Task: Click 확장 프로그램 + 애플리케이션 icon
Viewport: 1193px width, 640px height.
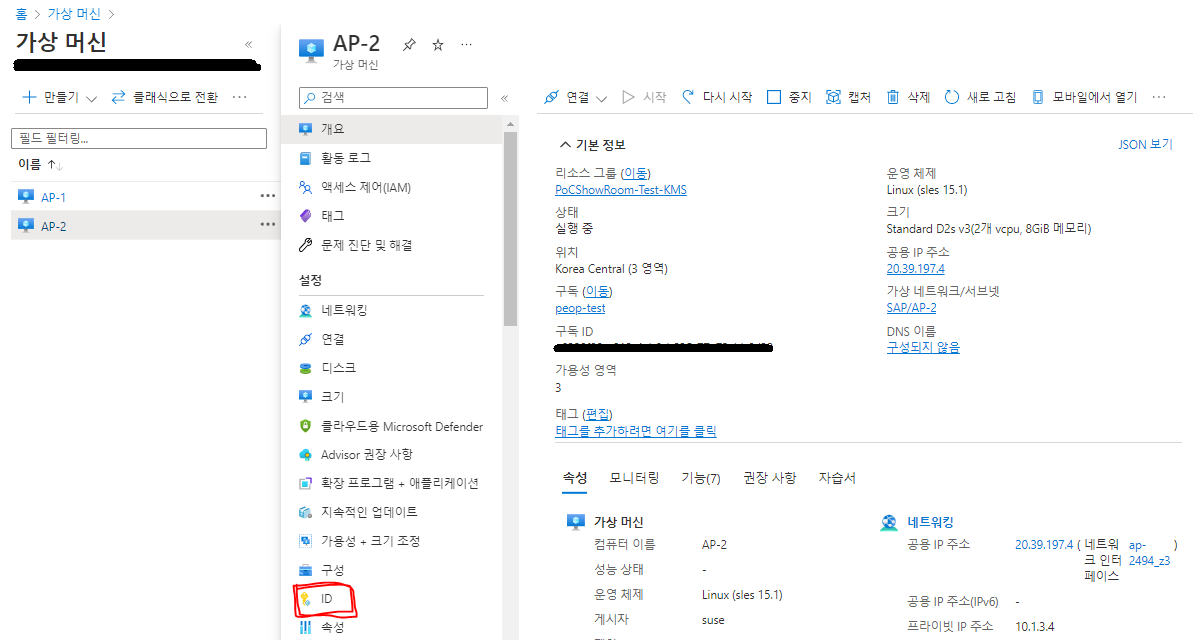Action: pyautogui.click(x=305, y=483)
